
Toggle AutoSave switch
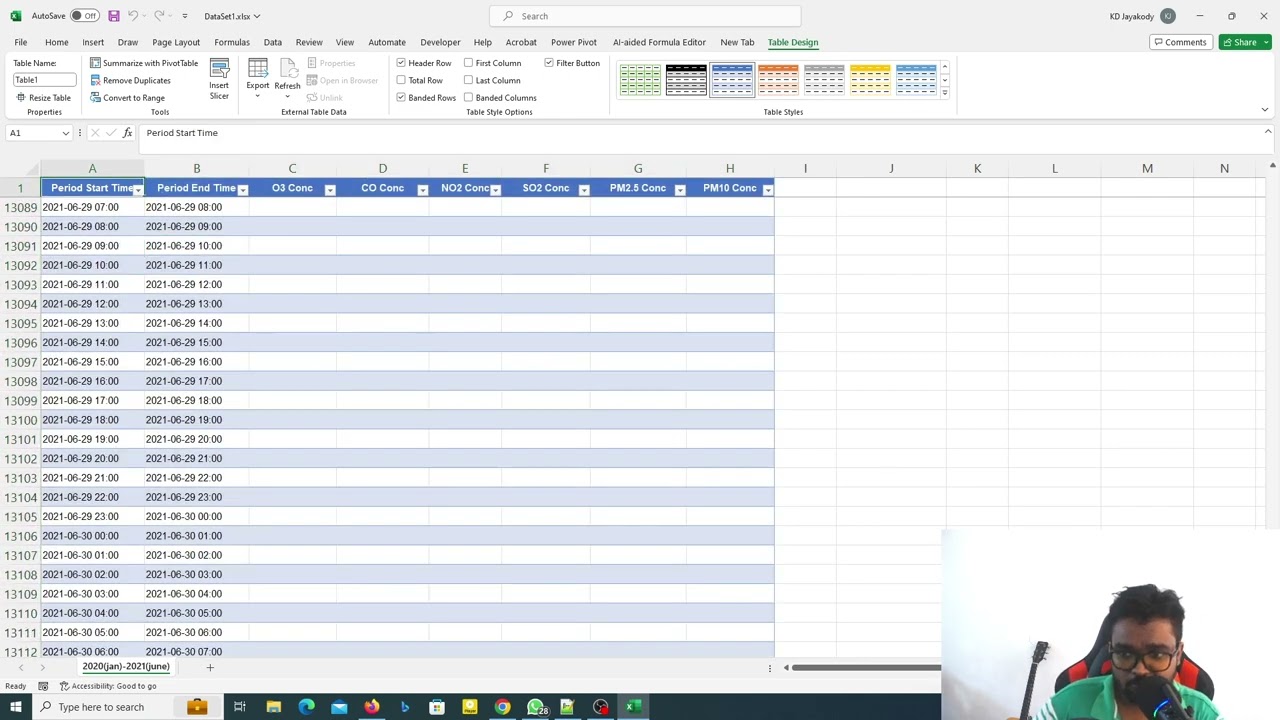(85, 16)
